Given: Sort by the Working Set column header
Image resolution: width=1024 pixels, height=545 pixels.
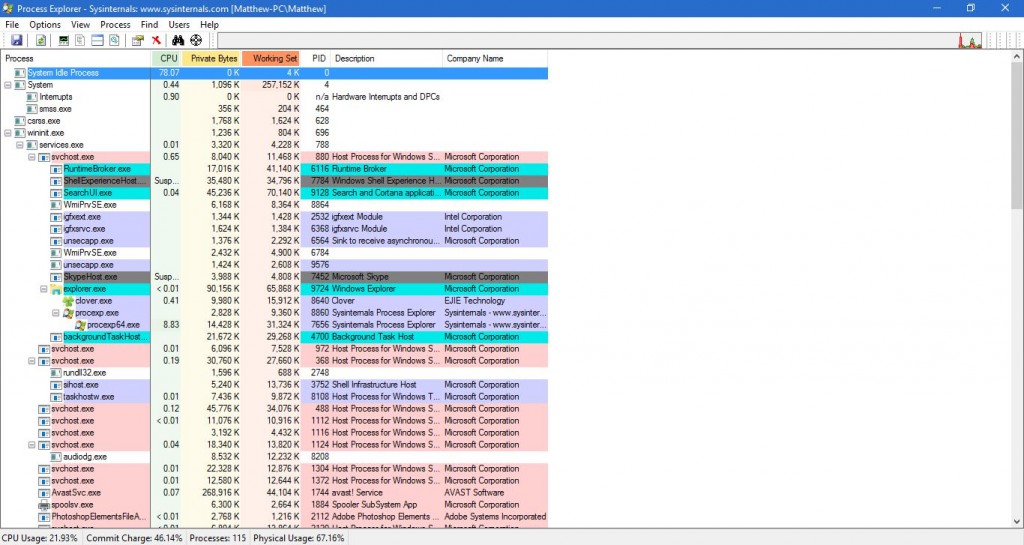Looking at the screenshot, I should tap(271, 58).
